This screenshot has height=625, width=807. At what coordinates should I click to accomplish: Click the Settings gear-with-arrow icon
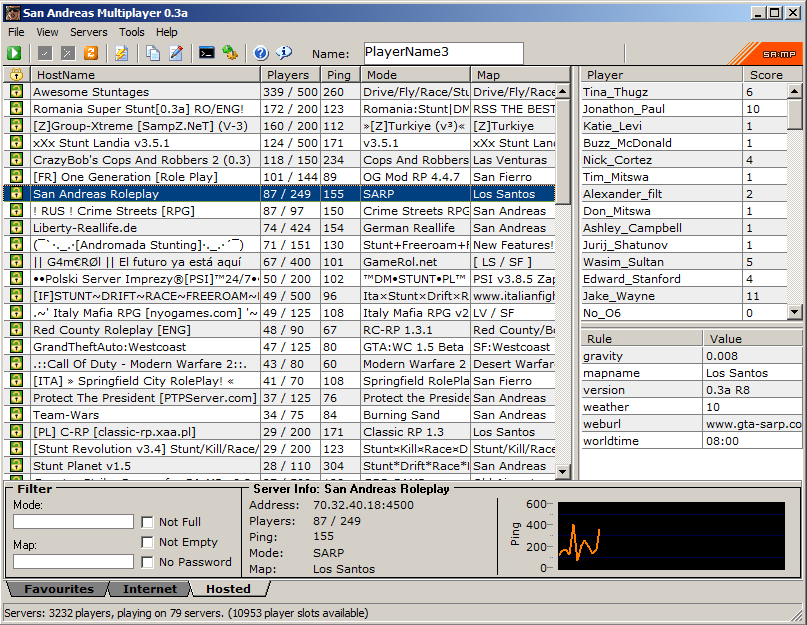coord(230,53)
